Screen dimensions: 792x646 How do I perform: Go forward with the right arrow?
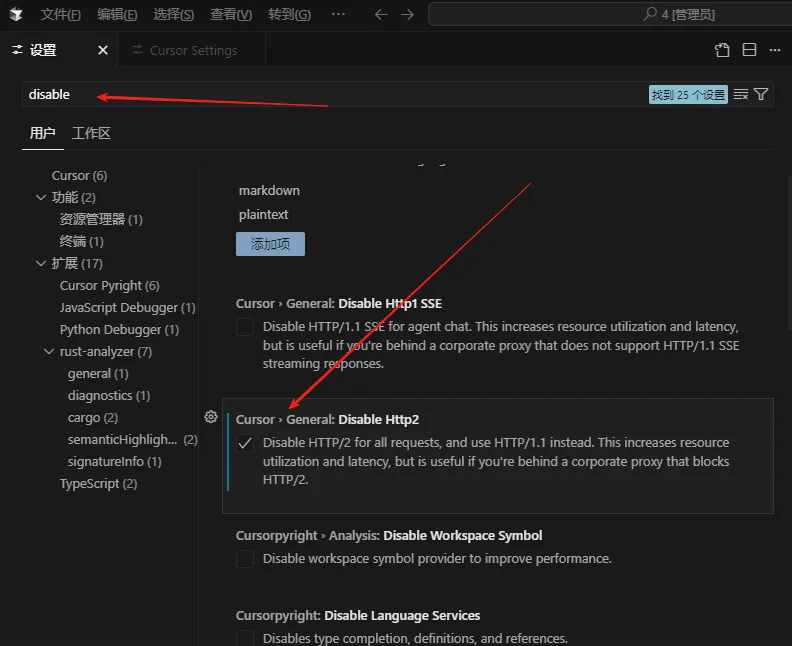pos(408,15)
